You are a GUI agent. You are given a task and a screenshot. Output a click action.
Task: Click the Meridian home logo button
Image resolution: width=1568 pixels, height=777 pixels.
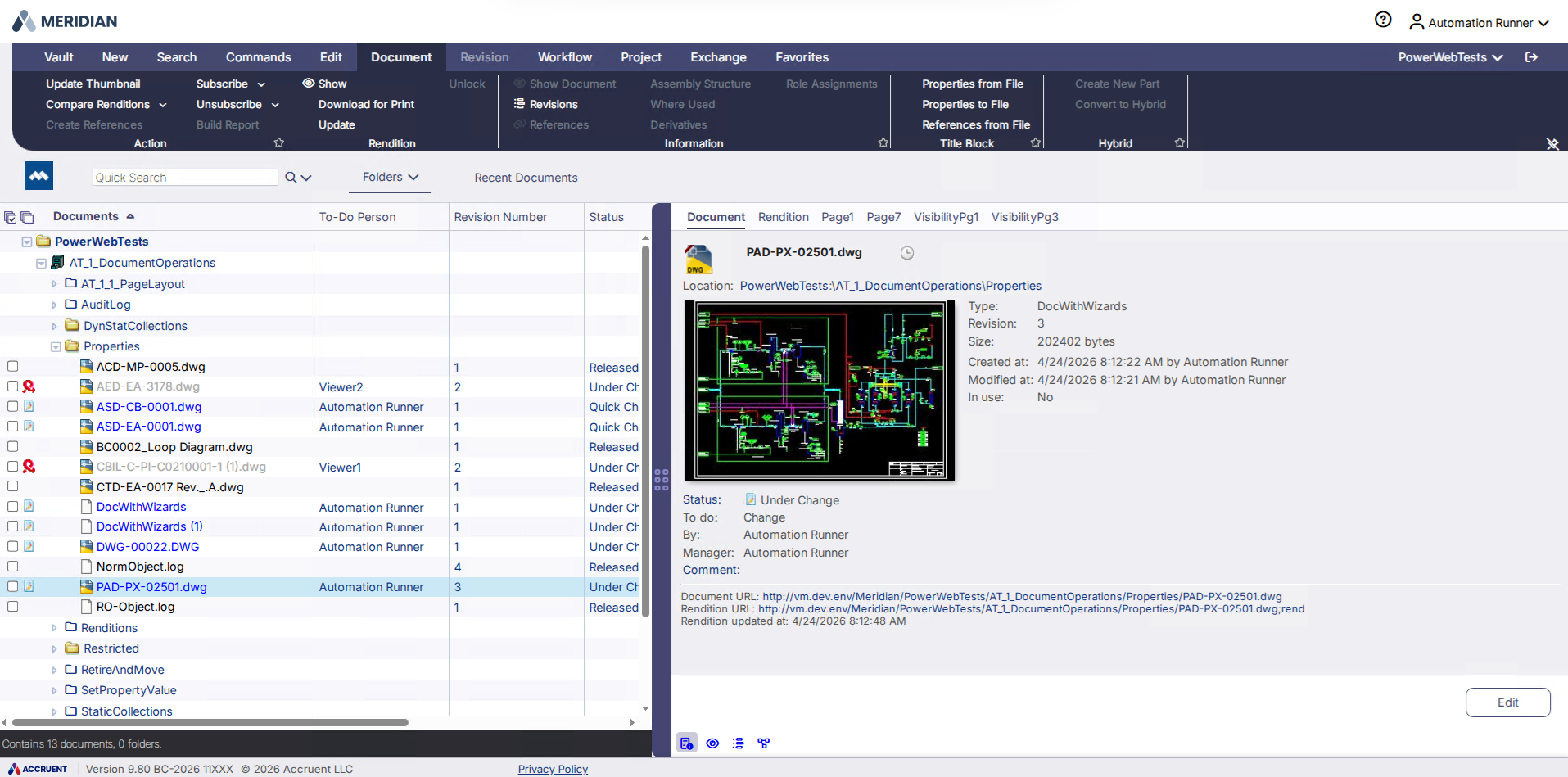coord(39,176)
